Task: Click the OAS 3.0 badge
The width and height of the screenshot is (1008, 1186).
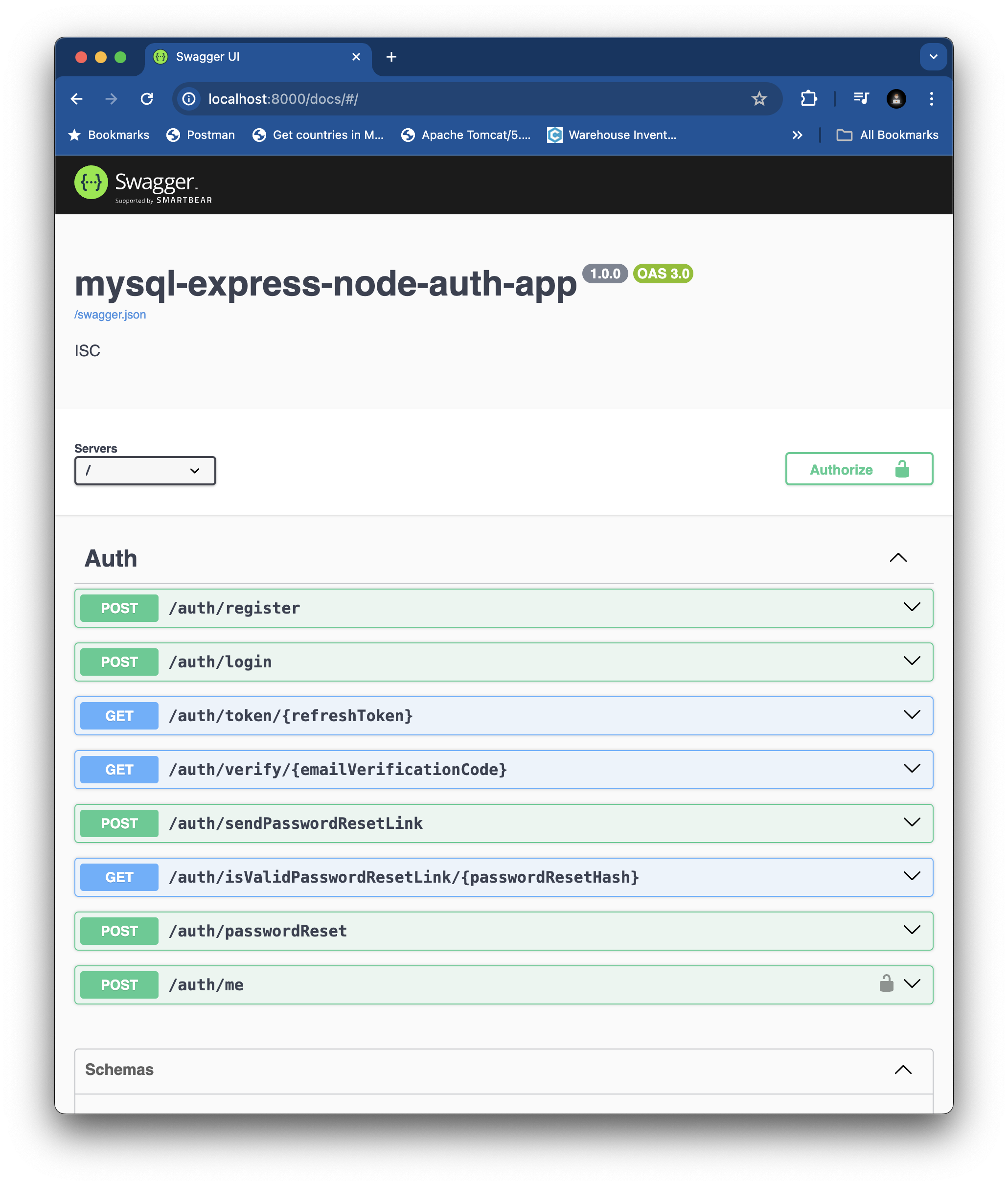Action: [x=663, y=274]
